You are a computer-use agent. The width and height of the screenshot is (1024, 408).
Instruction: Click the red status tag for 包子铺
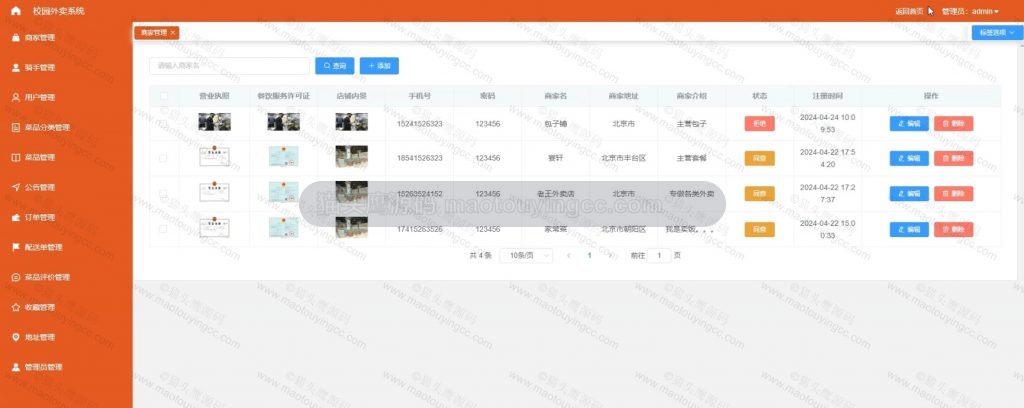760,123
